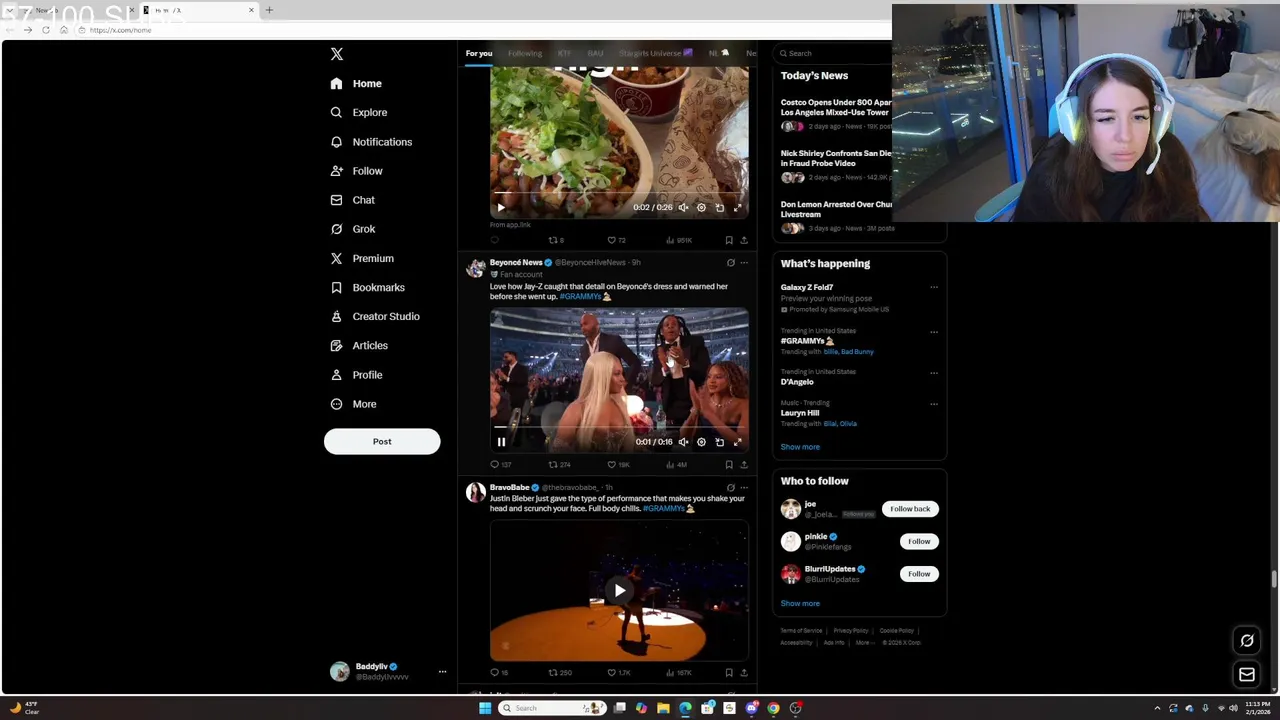Viewport: 1280px width, 720px height.
Task: Show more under Who to follow
Action: [x=800, y=604]
